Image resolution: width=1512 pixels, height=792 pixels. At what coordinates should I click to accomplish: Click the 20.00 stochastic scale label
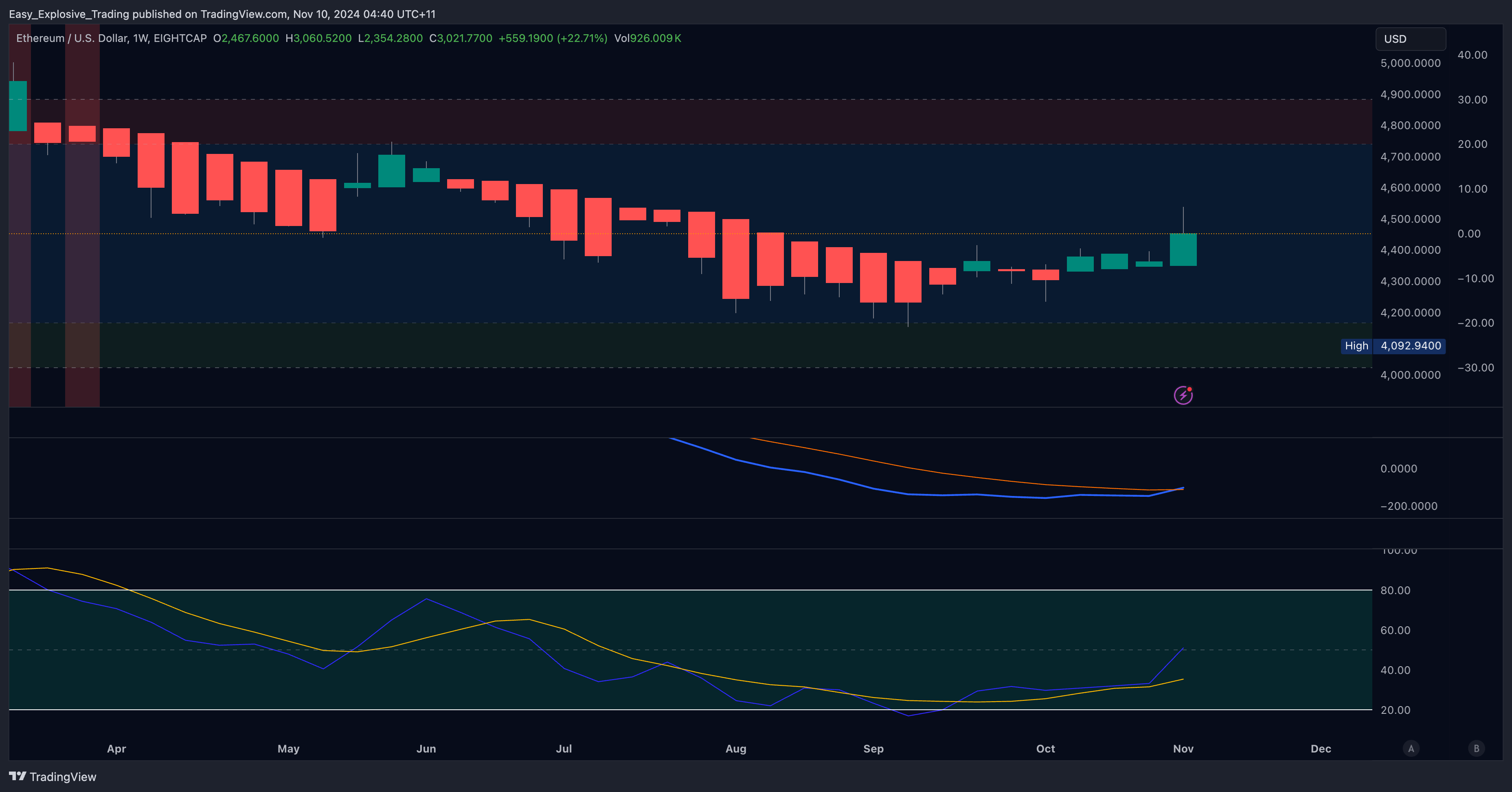click(x=1395, y=710)
